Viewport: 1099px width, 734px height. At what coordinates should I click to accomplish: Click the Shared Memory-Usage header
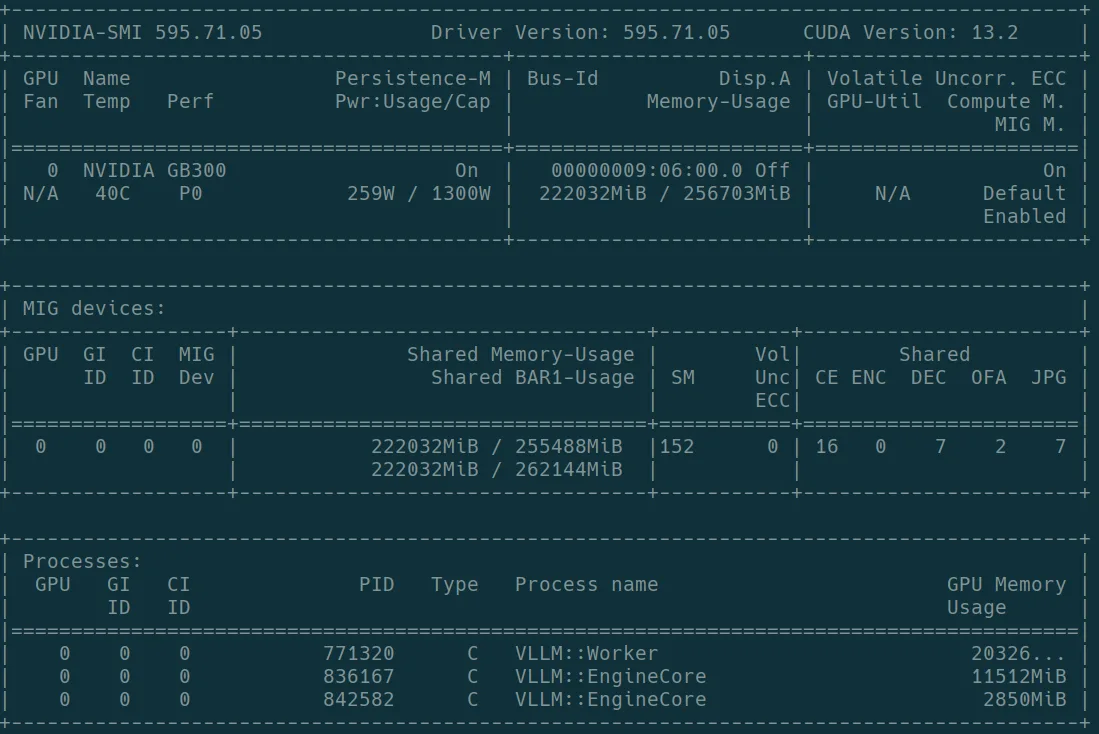pos(521,355)
